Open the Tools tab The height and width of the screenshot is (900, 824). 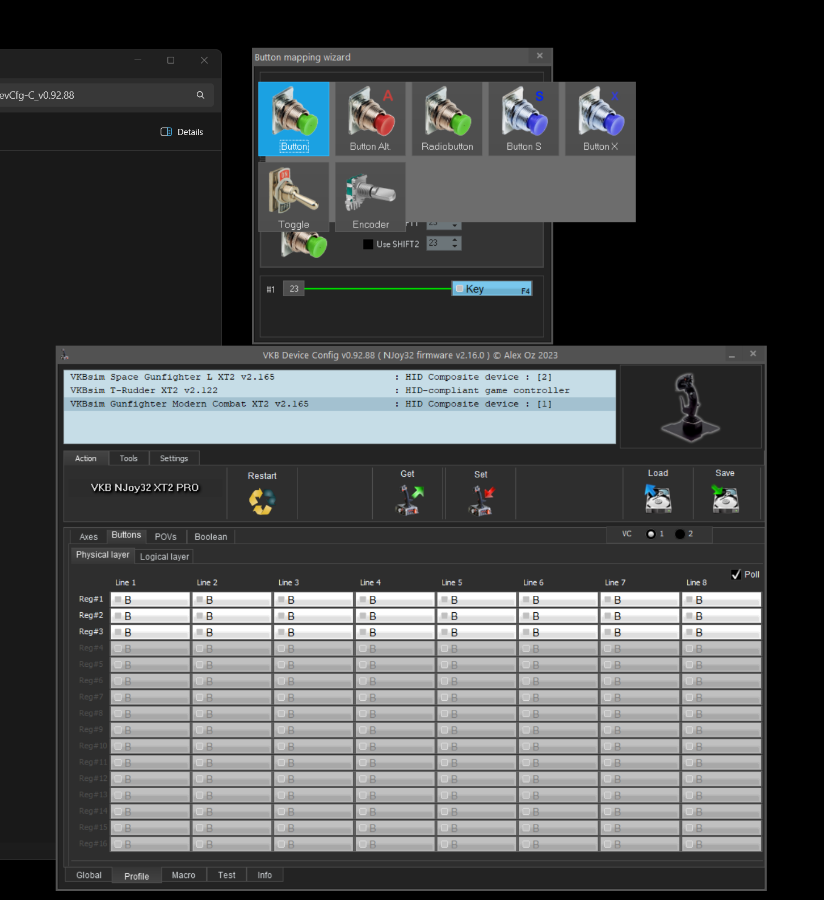pos(129,458)
